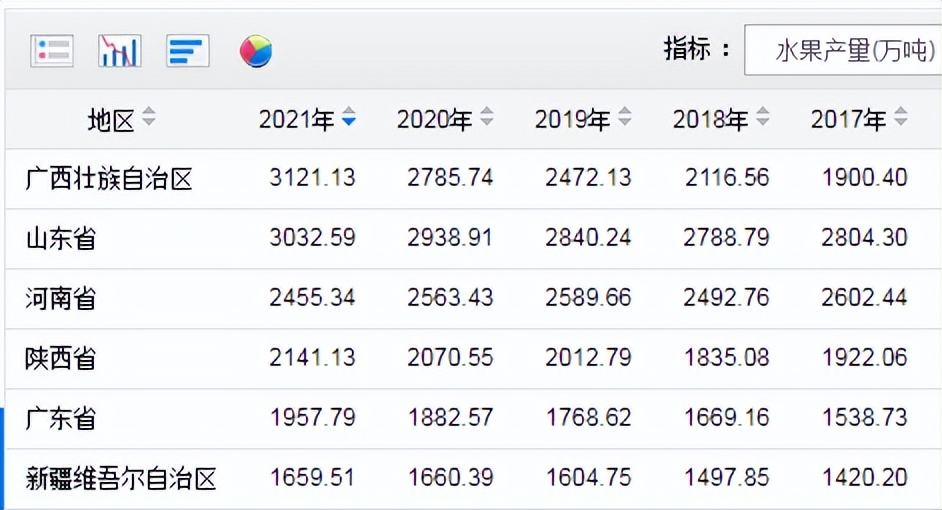The image size is (942, 510).
Task: Select the 山东省 row label
Action: tap(61, 239)
